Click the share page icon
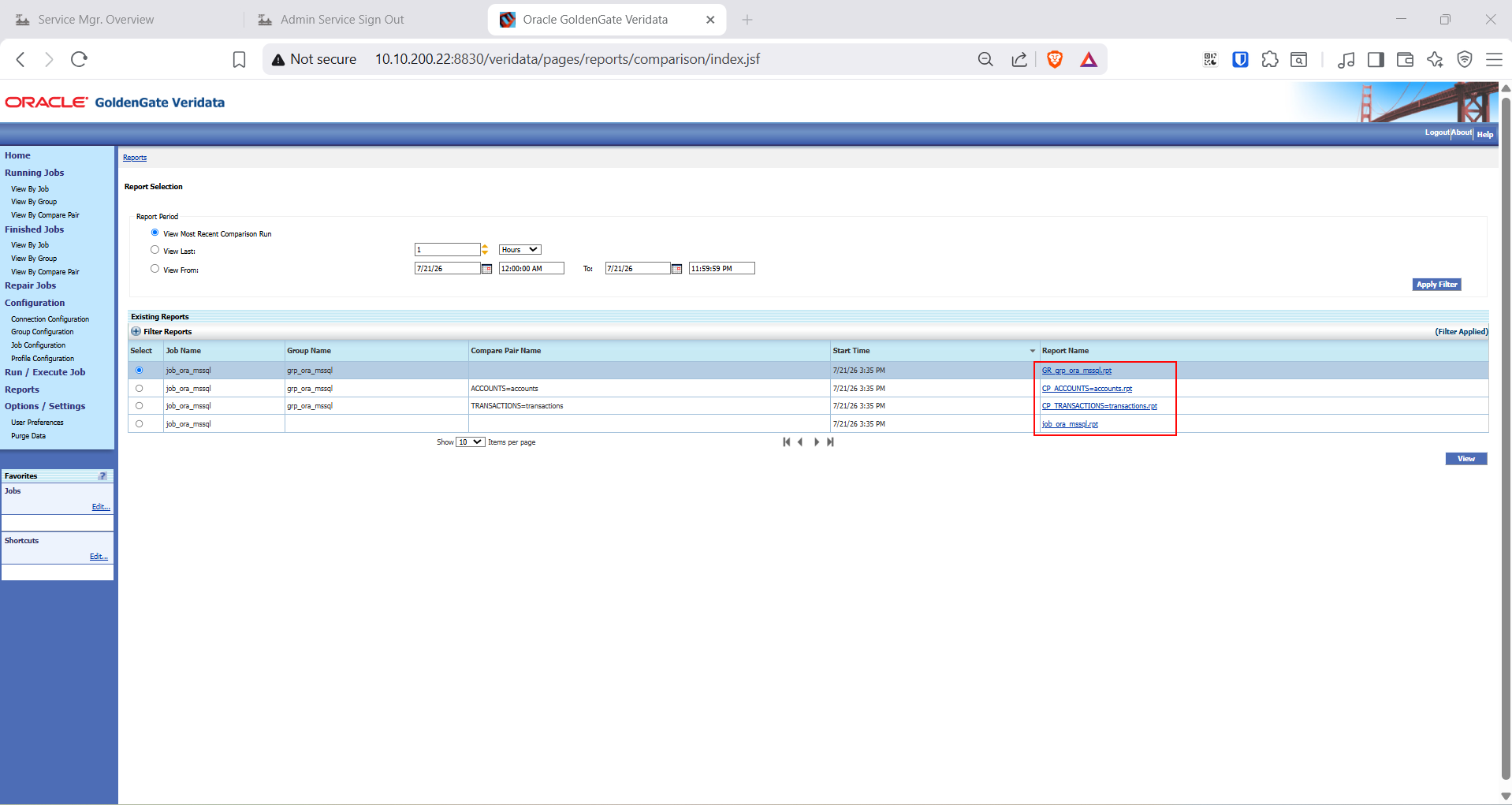Viewport: 1512px width, 805px height. [x=1019, y=59]
